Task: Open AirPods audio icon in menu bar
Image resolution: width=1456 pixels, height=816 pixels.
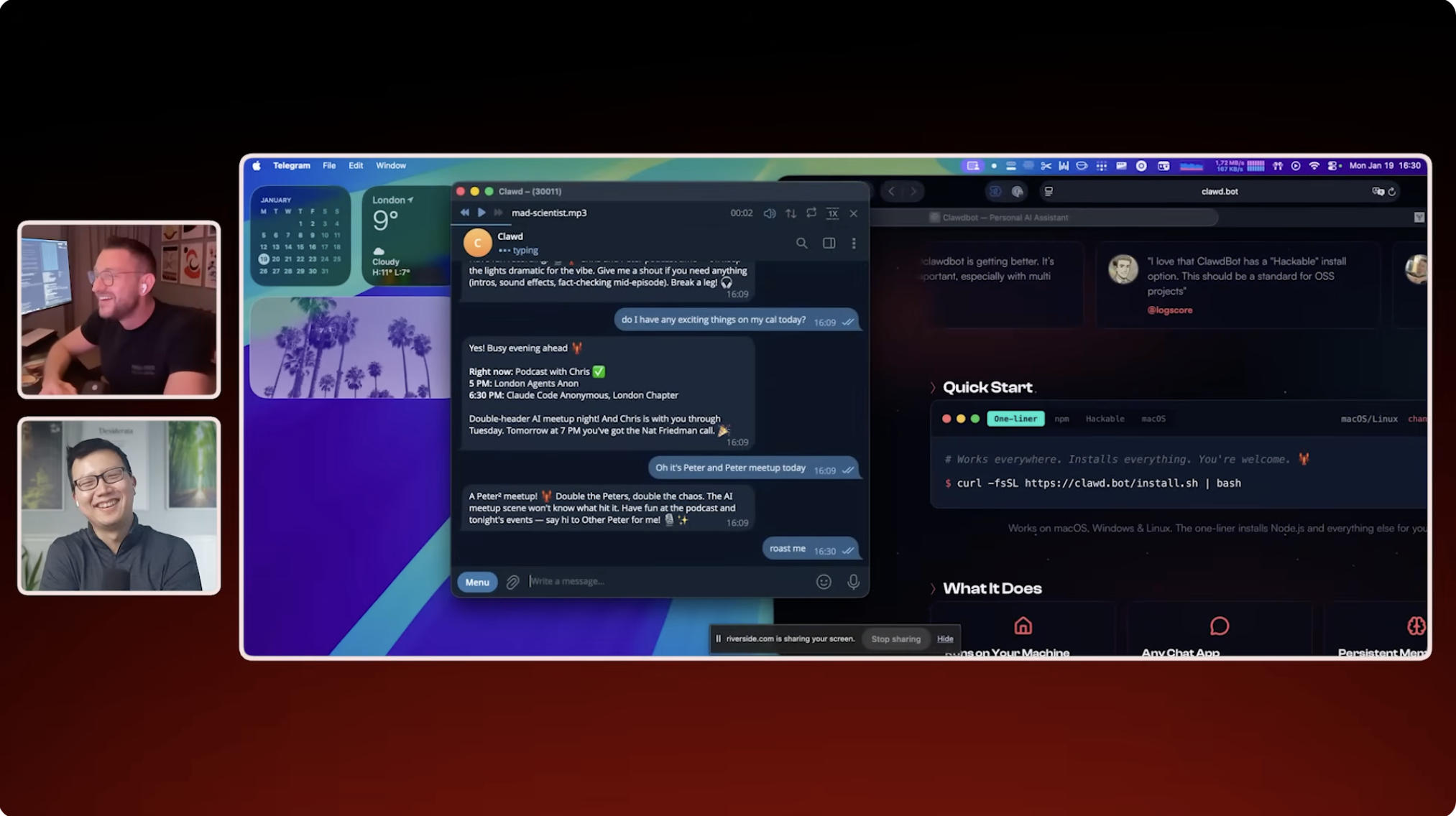Action: tap(1277, 166)
